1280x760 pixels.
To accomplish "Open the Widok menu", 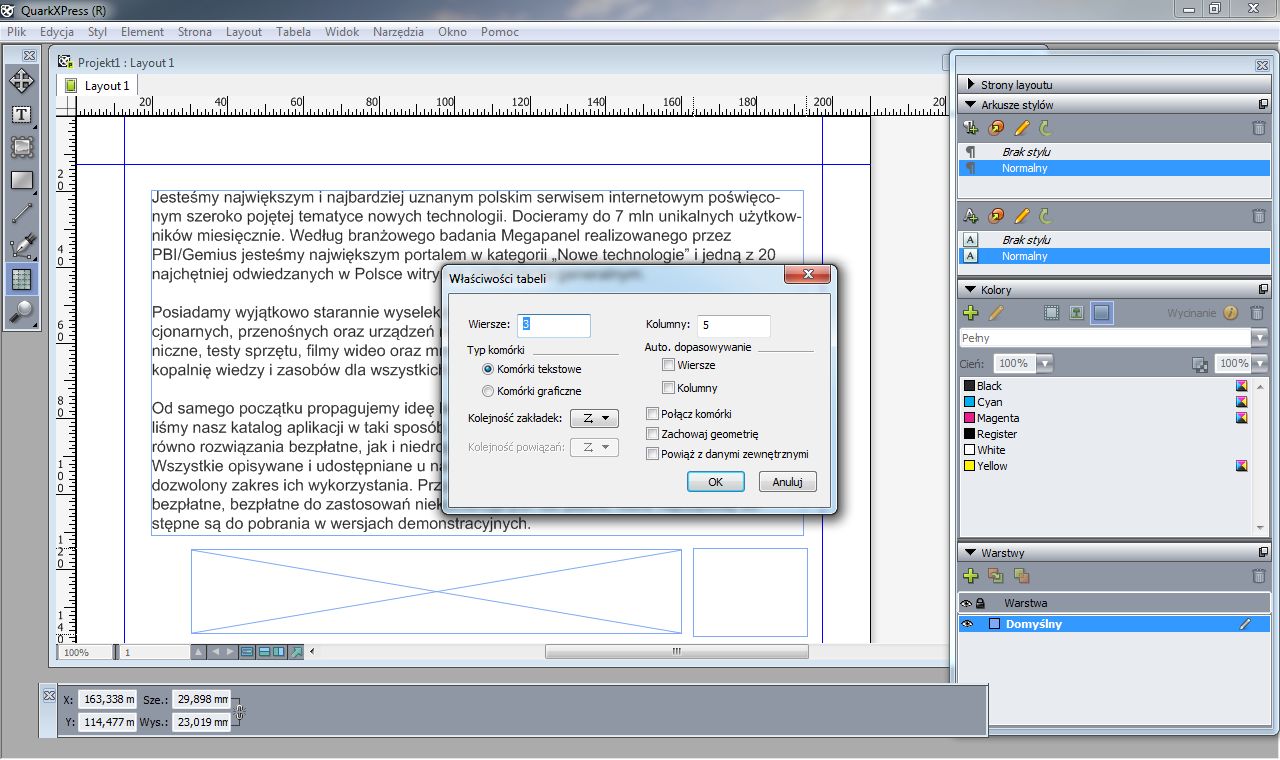I will tap(342, 32).
